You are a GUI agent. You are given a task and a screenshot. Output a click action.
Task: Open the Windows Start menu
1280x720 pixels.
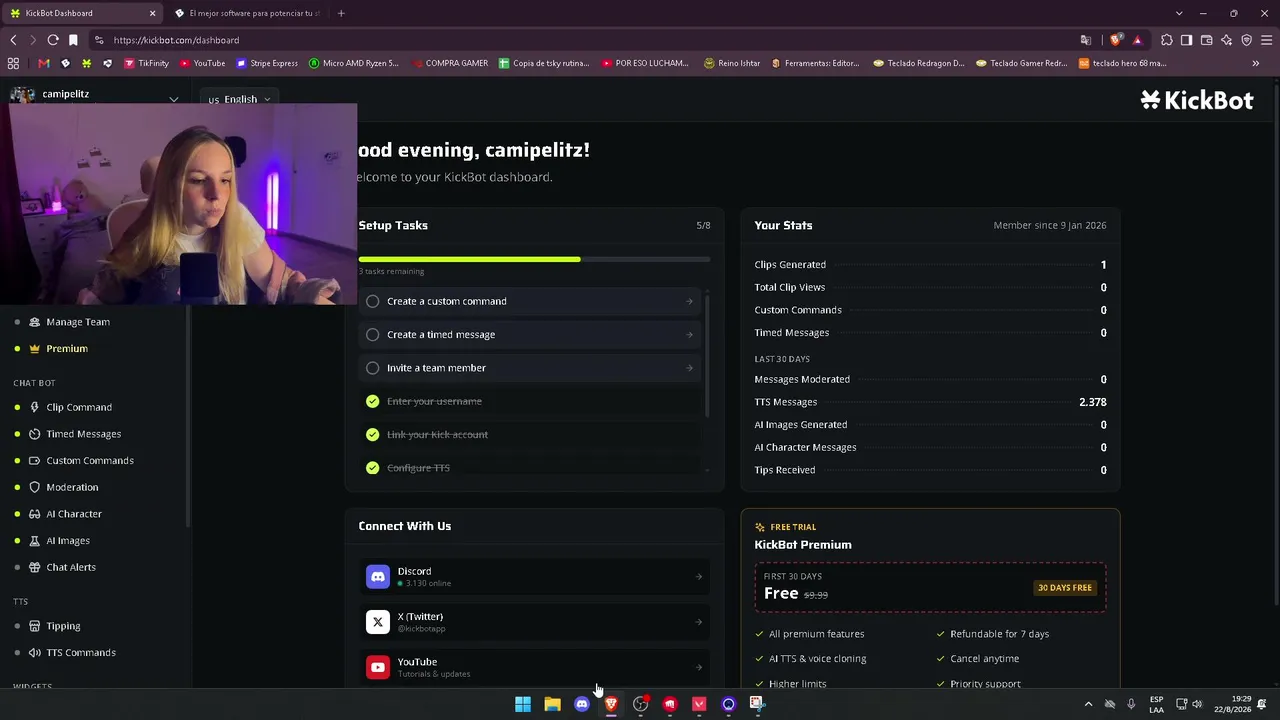[x=523, y=704]
